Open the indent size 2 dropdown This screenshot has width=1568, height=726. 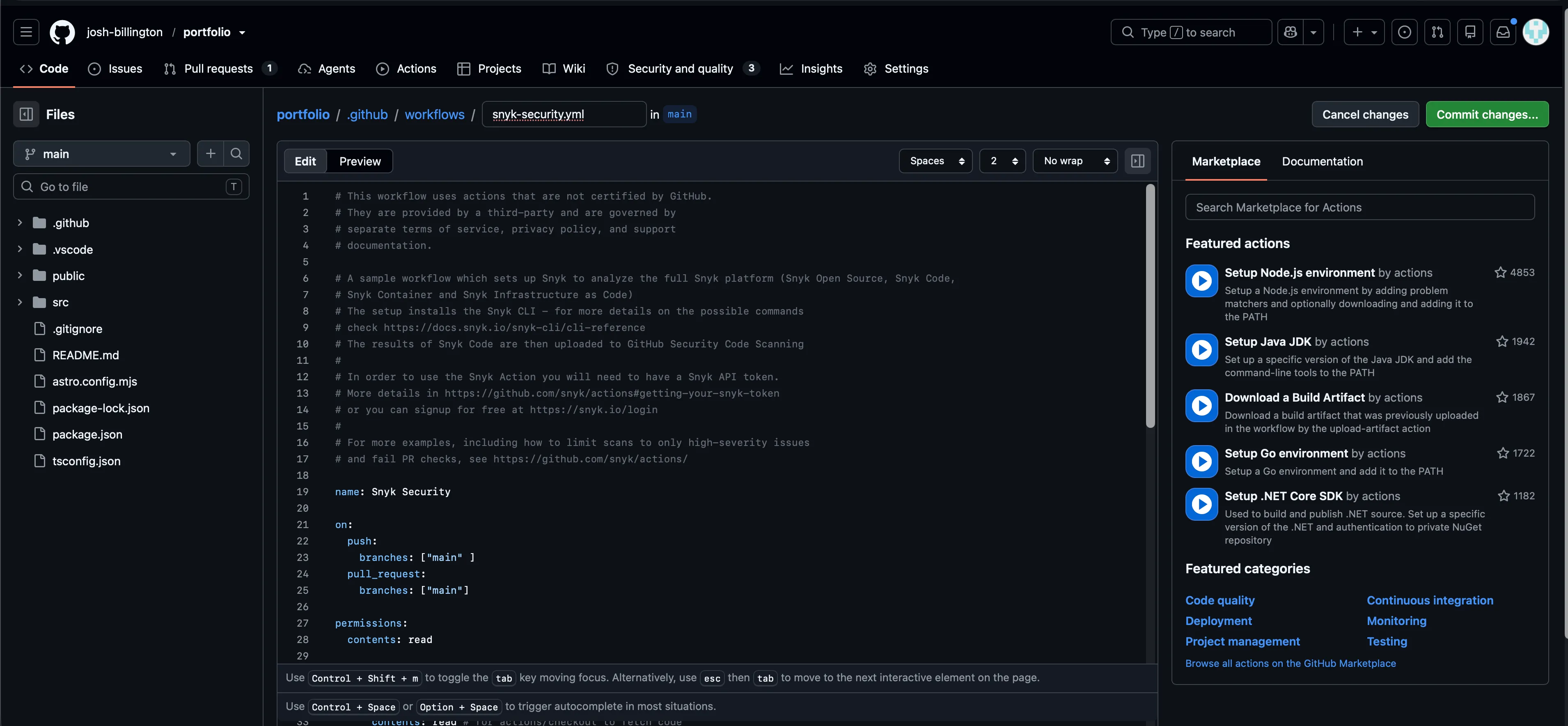(x=1003, y=161)
